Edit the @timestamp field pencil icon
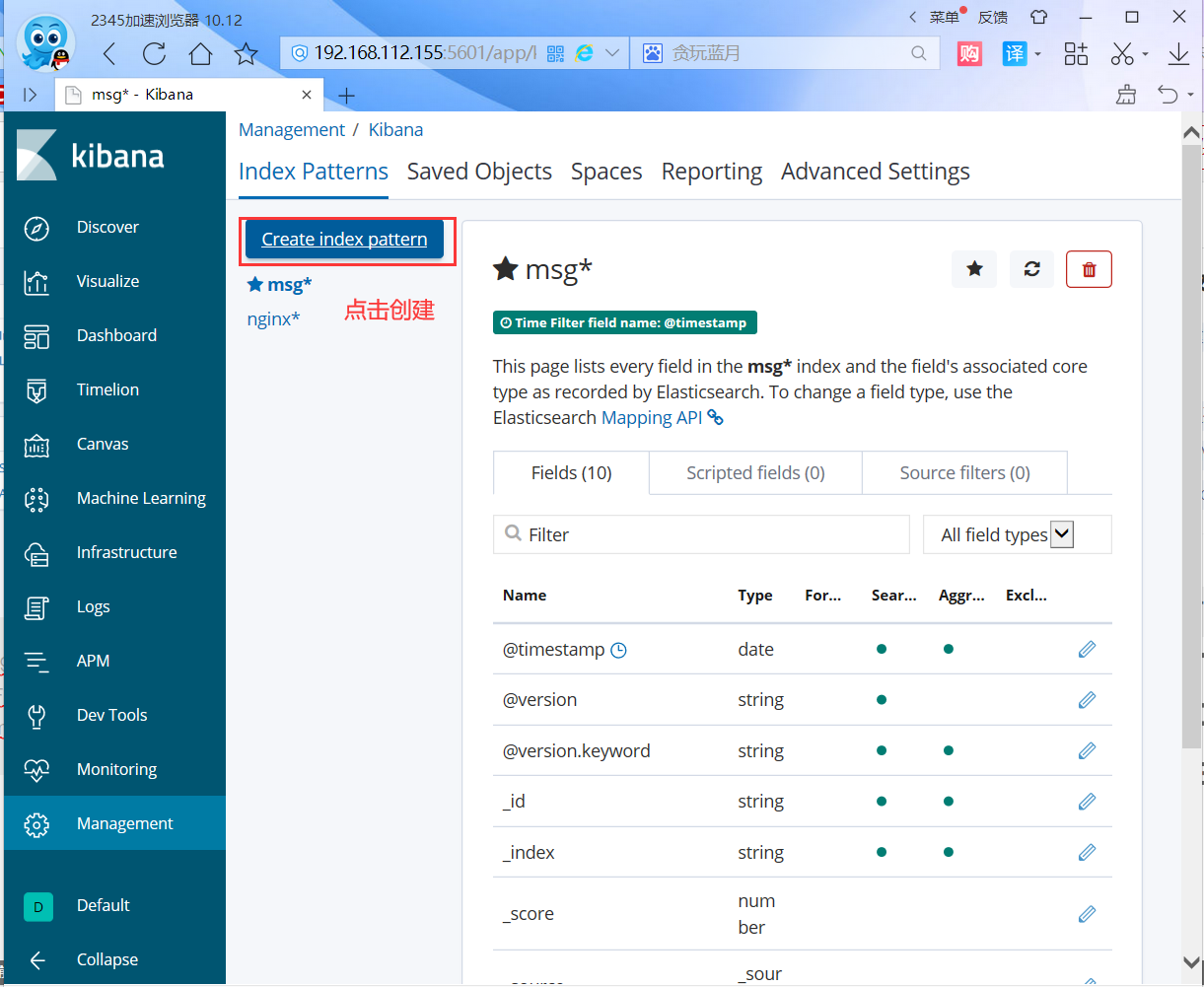The image size is (1204, 987). coord(1087,649)
